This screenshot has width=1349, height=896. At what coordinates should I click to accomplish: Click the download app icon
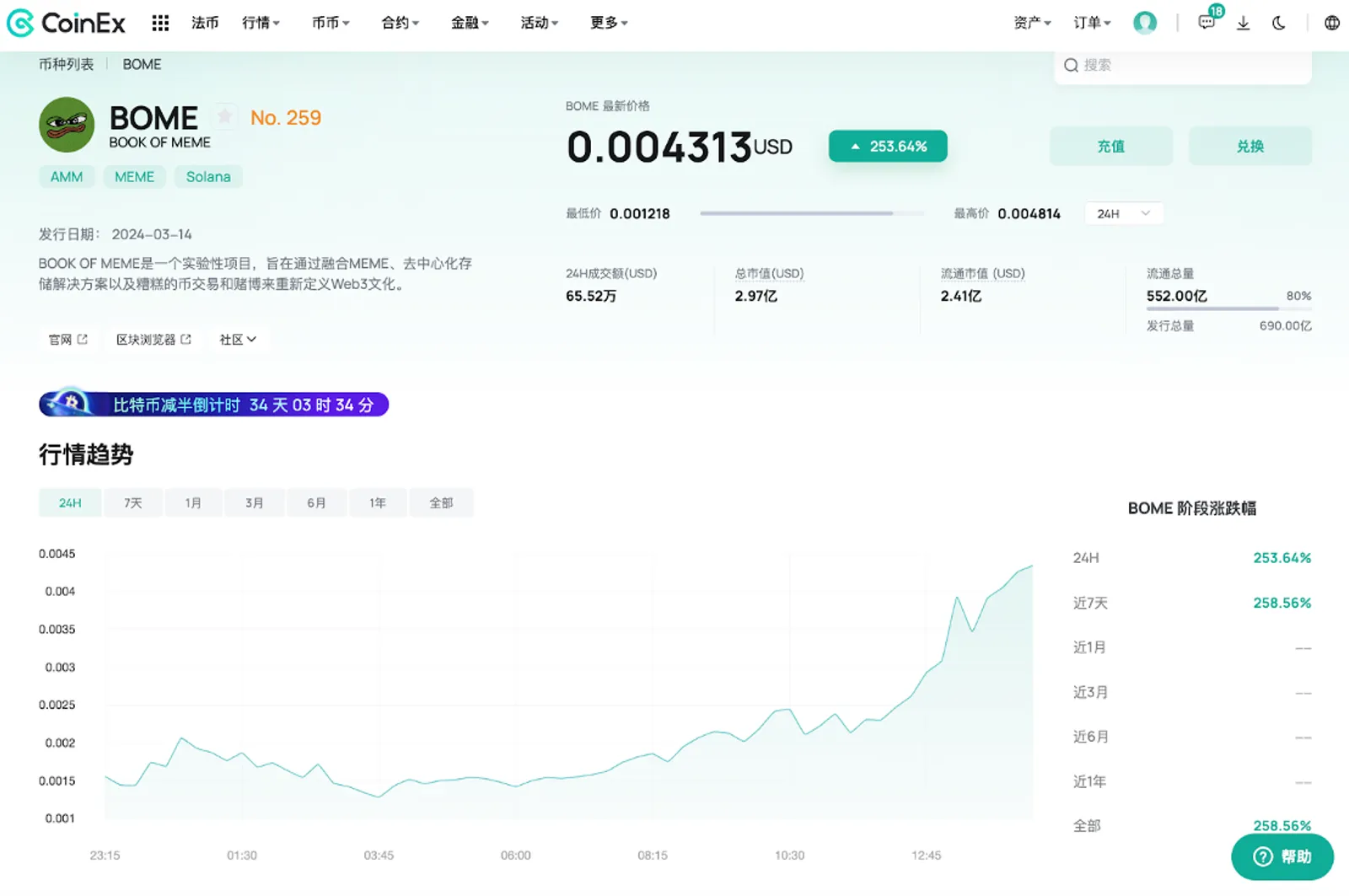[x=1243, y=23]
